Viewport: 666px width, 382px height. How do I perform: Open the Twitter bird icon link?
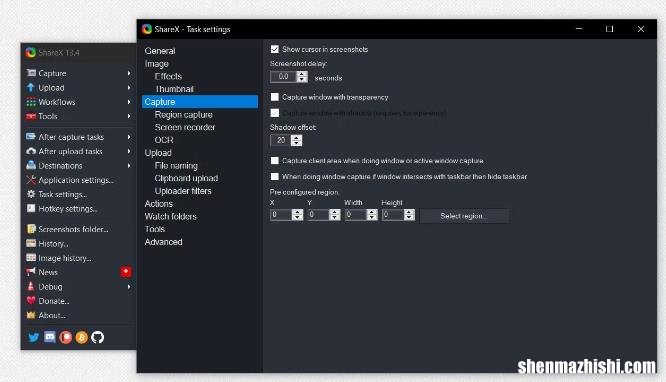[x=34, y=337]
